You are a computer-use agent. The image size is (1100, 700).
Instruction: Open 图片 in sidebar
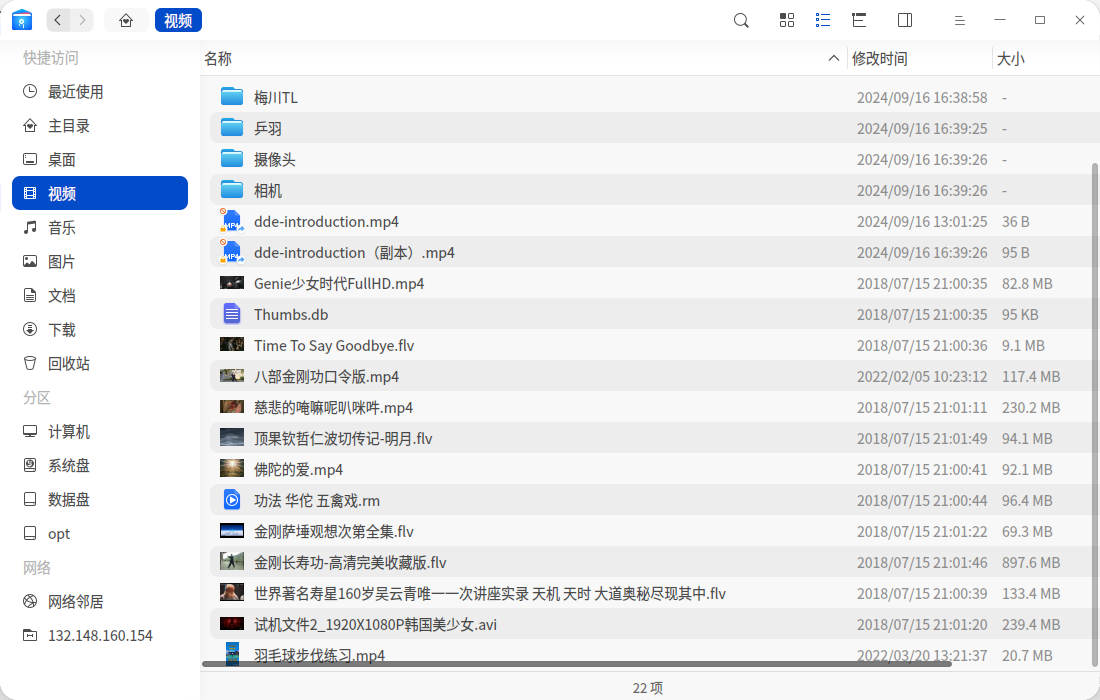tap(100, 262)
